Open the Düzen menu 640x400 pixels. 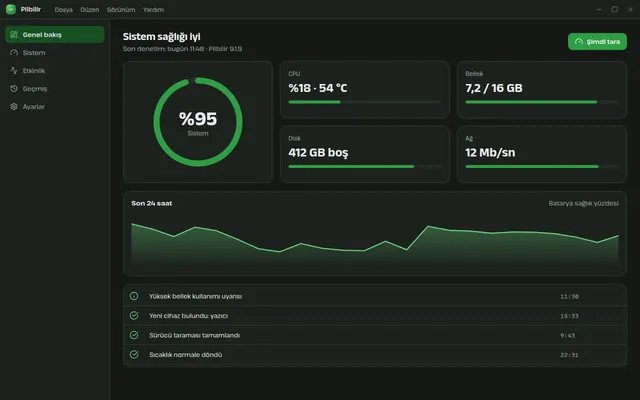coord(90,9)
